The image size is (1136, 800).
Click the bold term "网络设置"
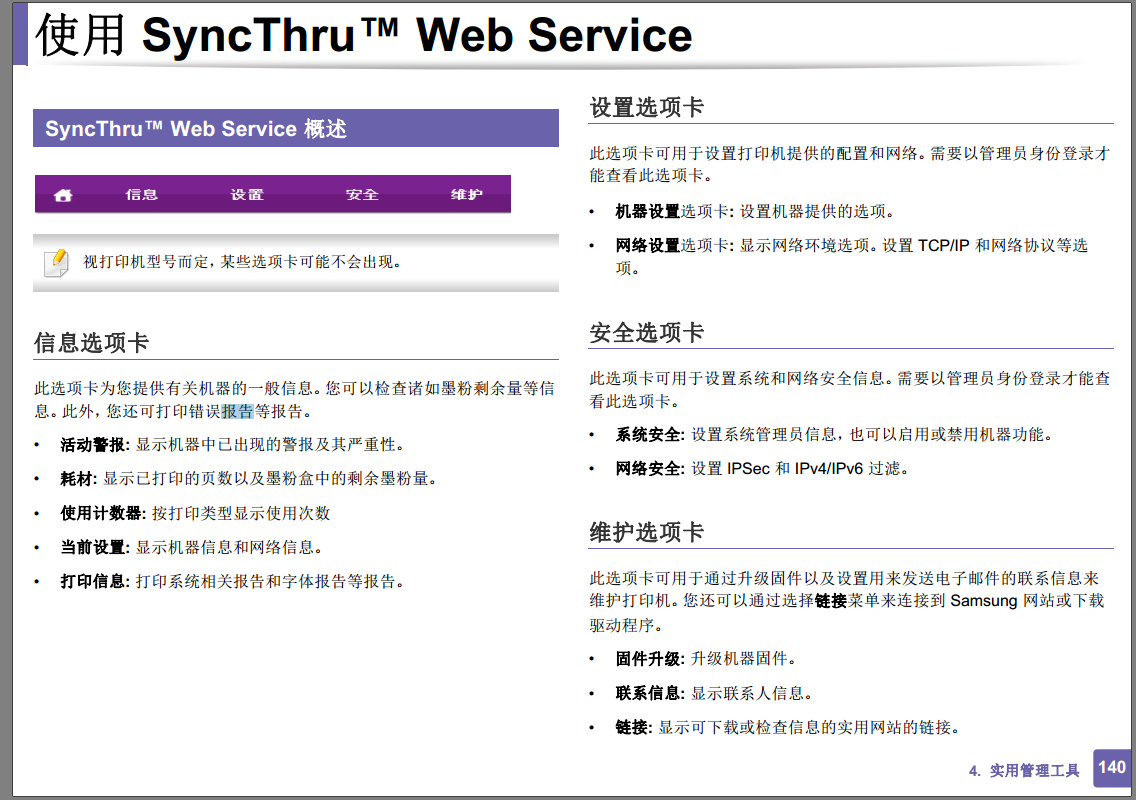pyautogui.click(x=648, y=246)
